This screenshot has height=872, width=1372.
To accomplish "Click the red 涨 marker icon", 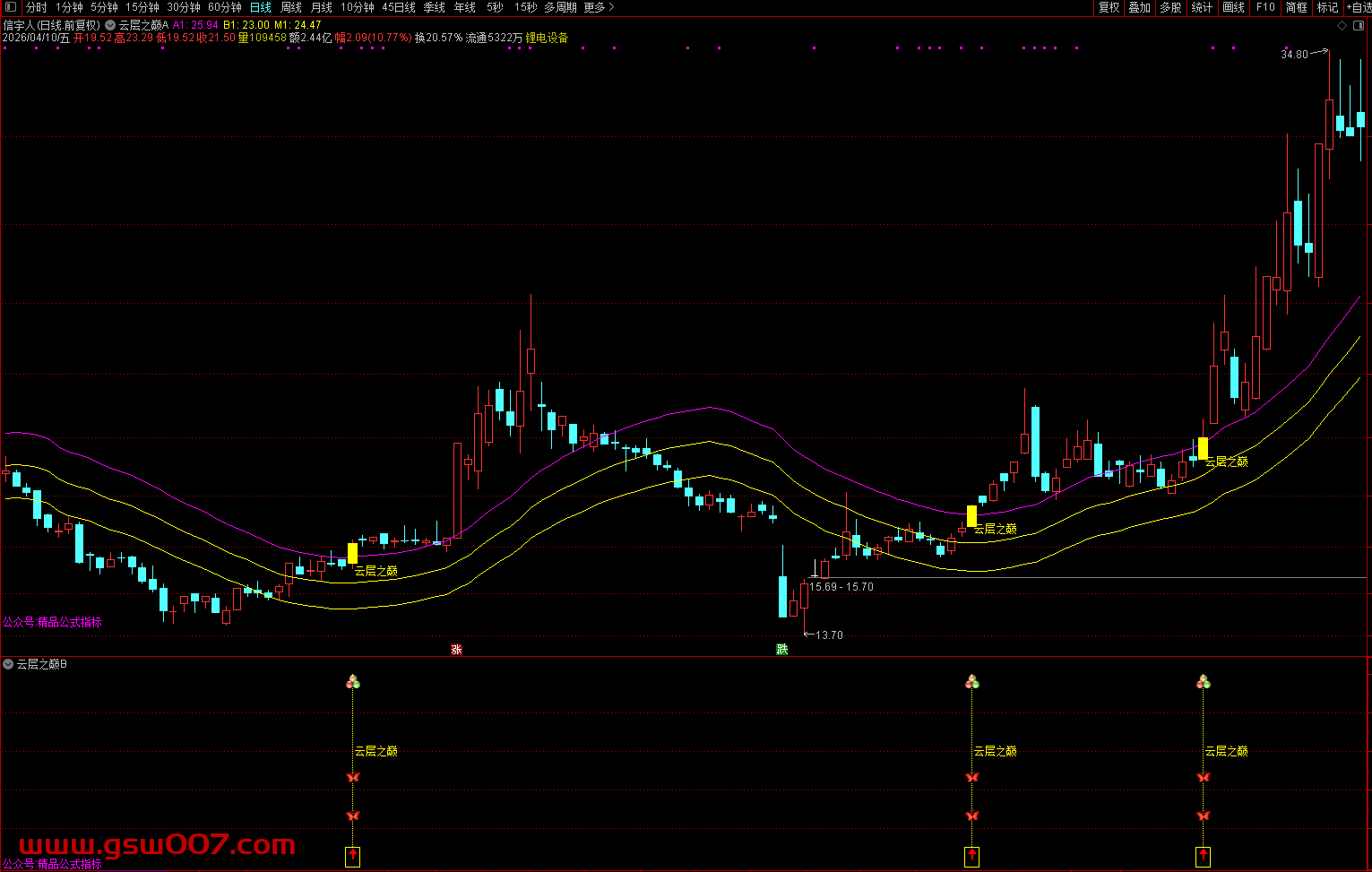I will [456, 649].
